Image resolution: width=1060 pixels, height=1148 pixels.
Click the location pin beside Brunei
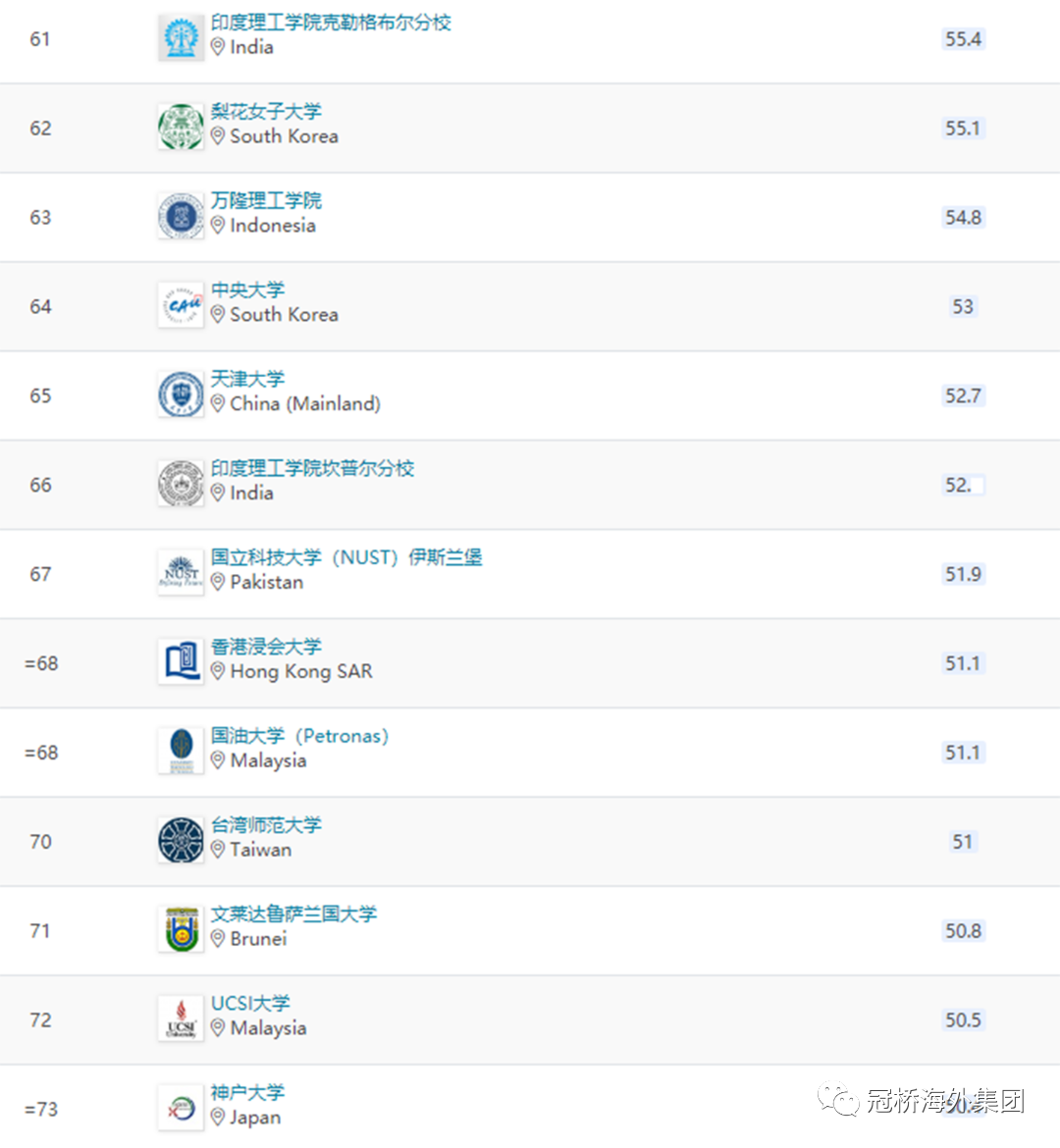(x=218, y=939)
